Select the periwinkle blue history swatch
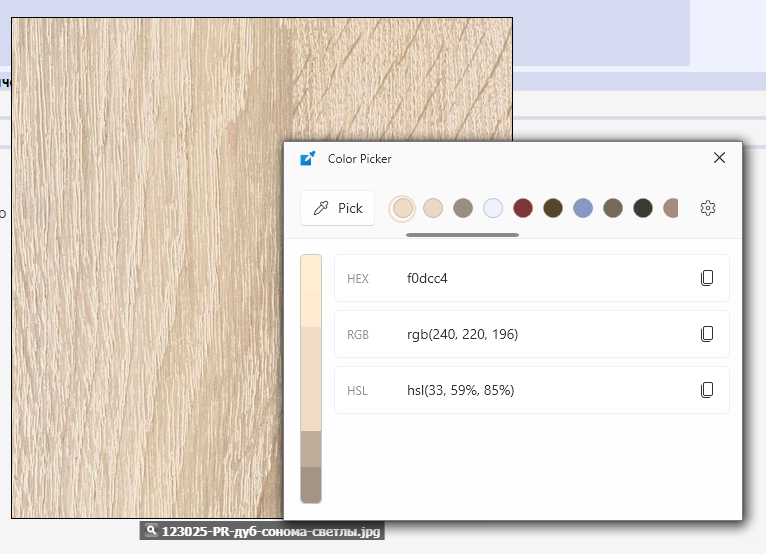The height and width of the screenshot is (554, 766). (x=583, y=208)
